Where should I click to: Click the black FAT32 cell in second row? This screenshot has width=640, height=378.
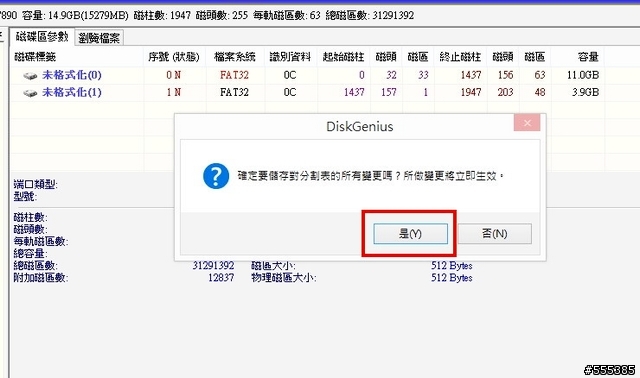(234, 92)
